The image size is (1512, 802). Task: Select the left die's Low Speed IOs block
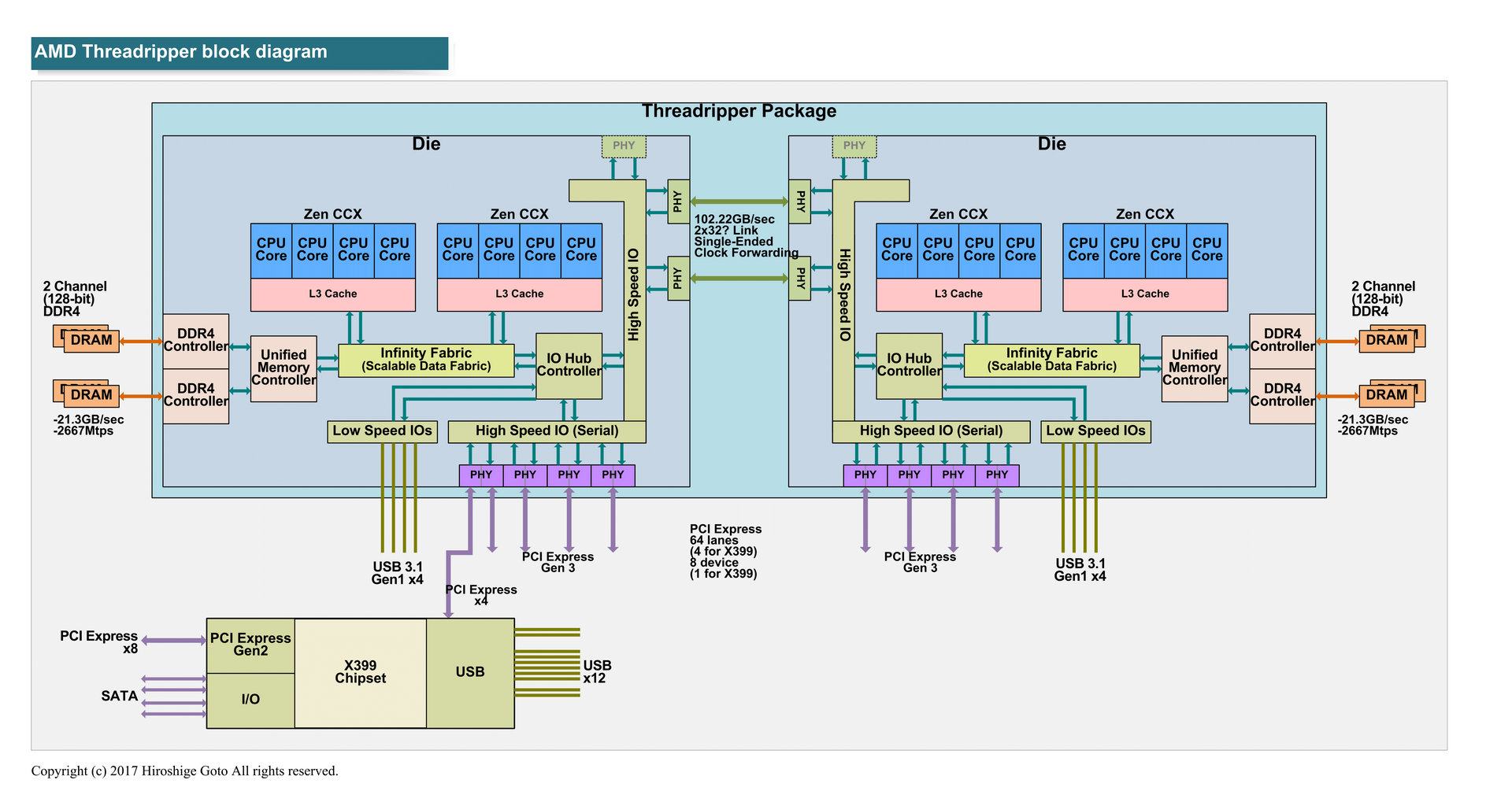click(383, 431)
